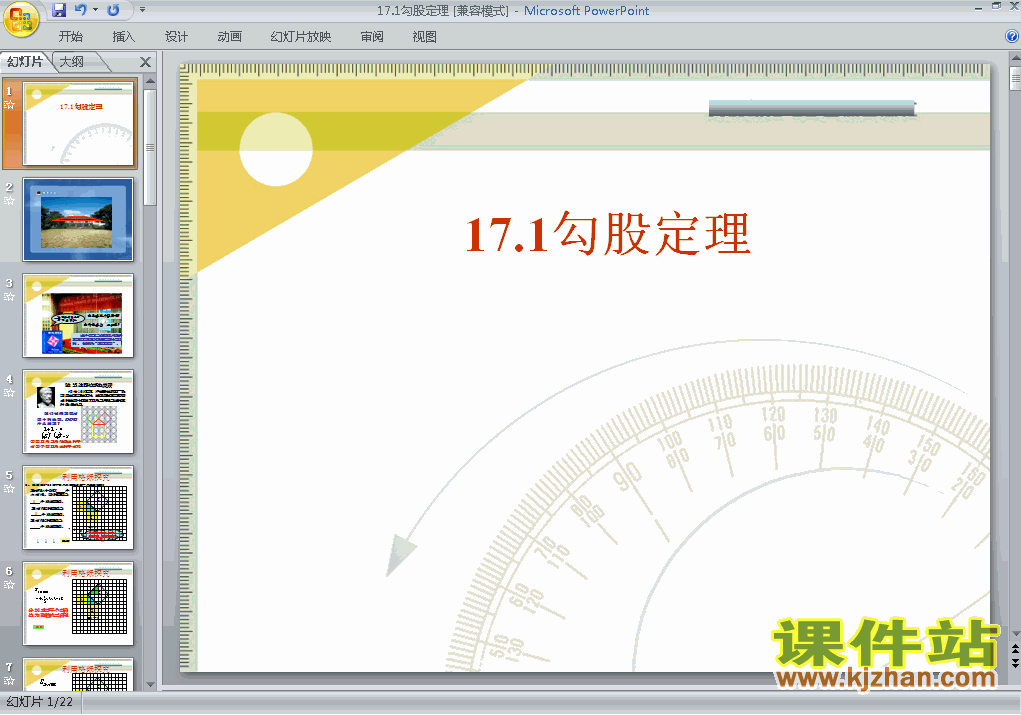Click animation star icon under slide 1

coord(9,105)
